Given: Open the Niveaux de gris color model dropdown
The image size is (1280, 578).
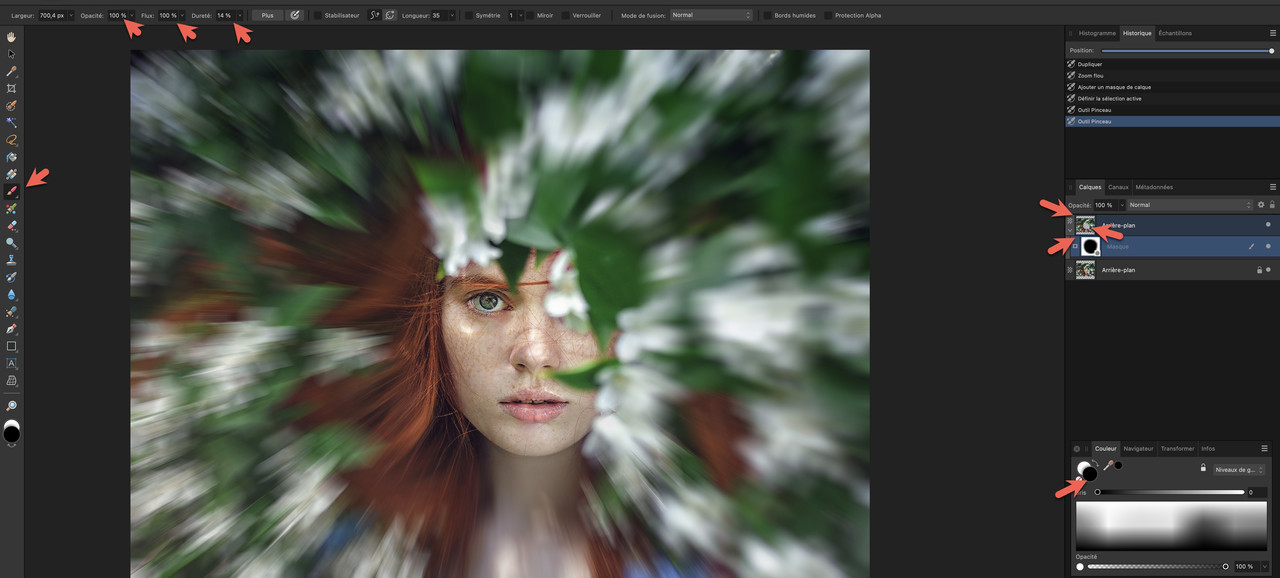Looking at the screenshot, I should pyautogui.click(x=1239, y=469).
